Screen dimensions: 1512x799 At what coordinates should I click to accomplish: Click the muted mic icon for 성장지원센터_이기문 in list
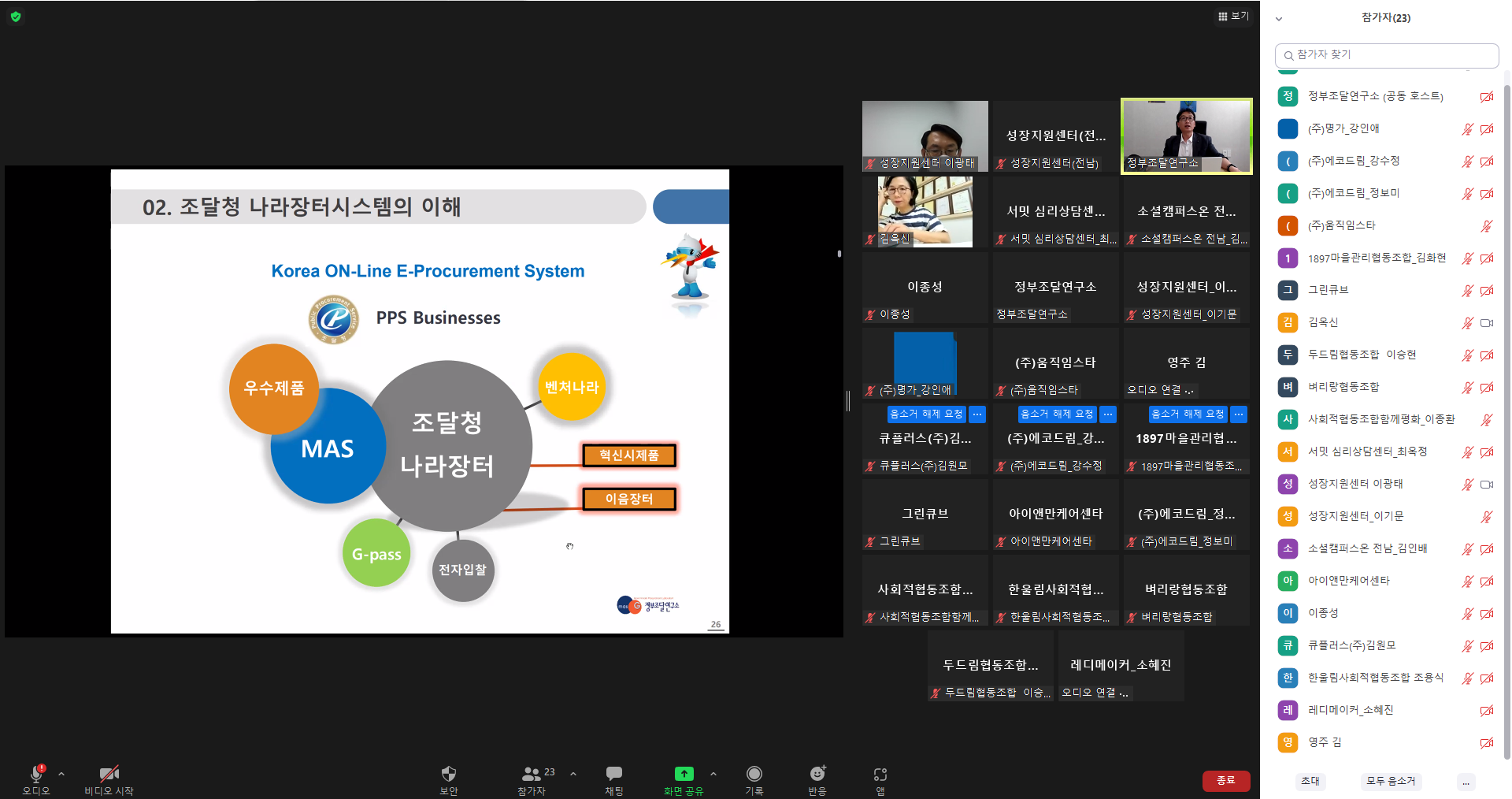coord(1487,517)
